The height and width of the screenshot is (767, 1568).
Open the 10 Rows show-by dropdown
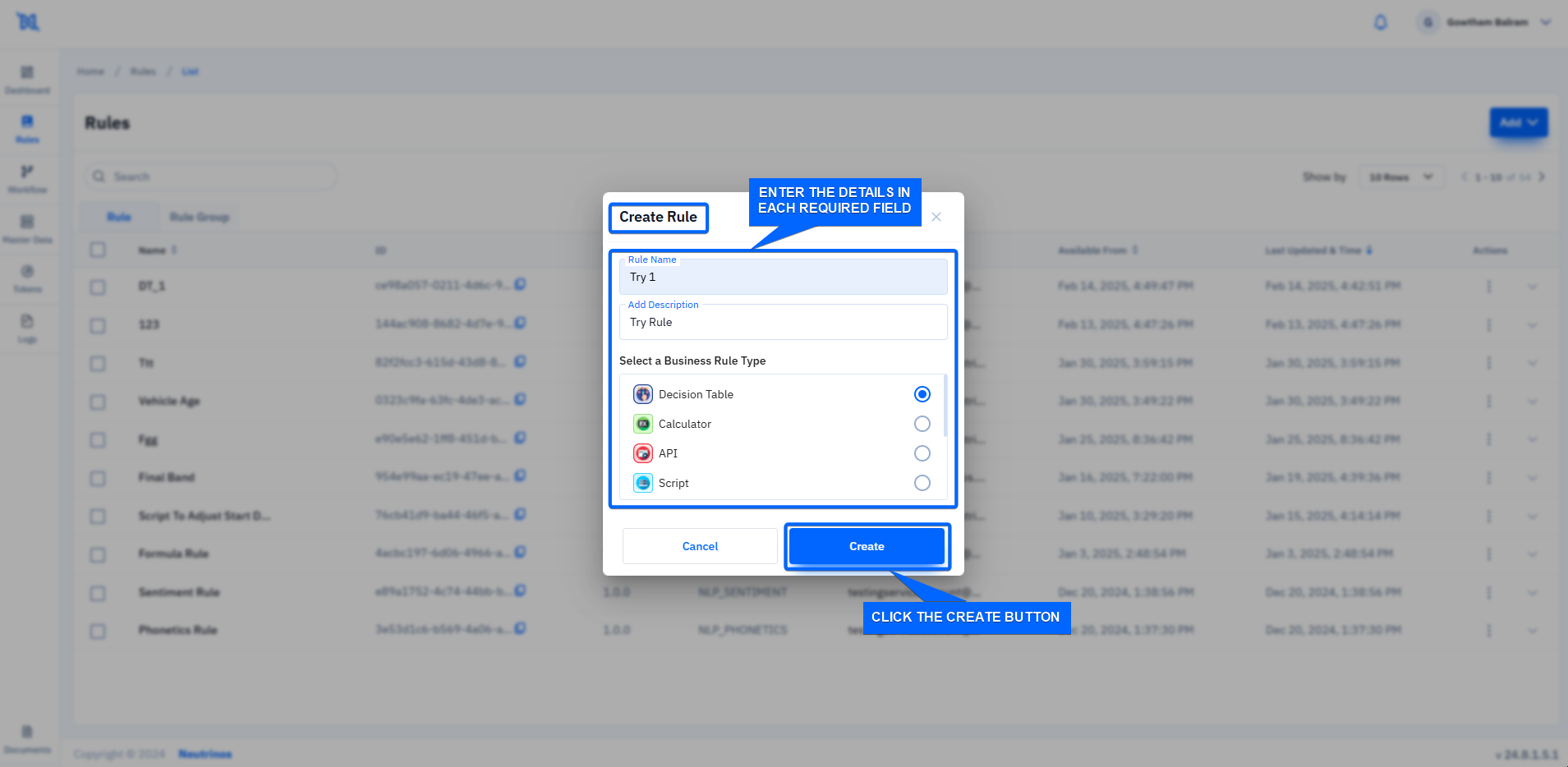click(x=1400, y=177)
